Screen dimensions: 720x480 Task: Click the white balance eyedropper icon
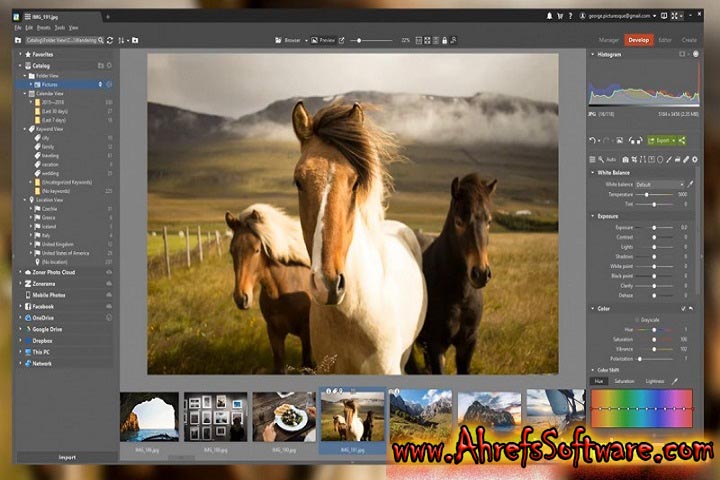pyautogui.click(x=692, y=185)
